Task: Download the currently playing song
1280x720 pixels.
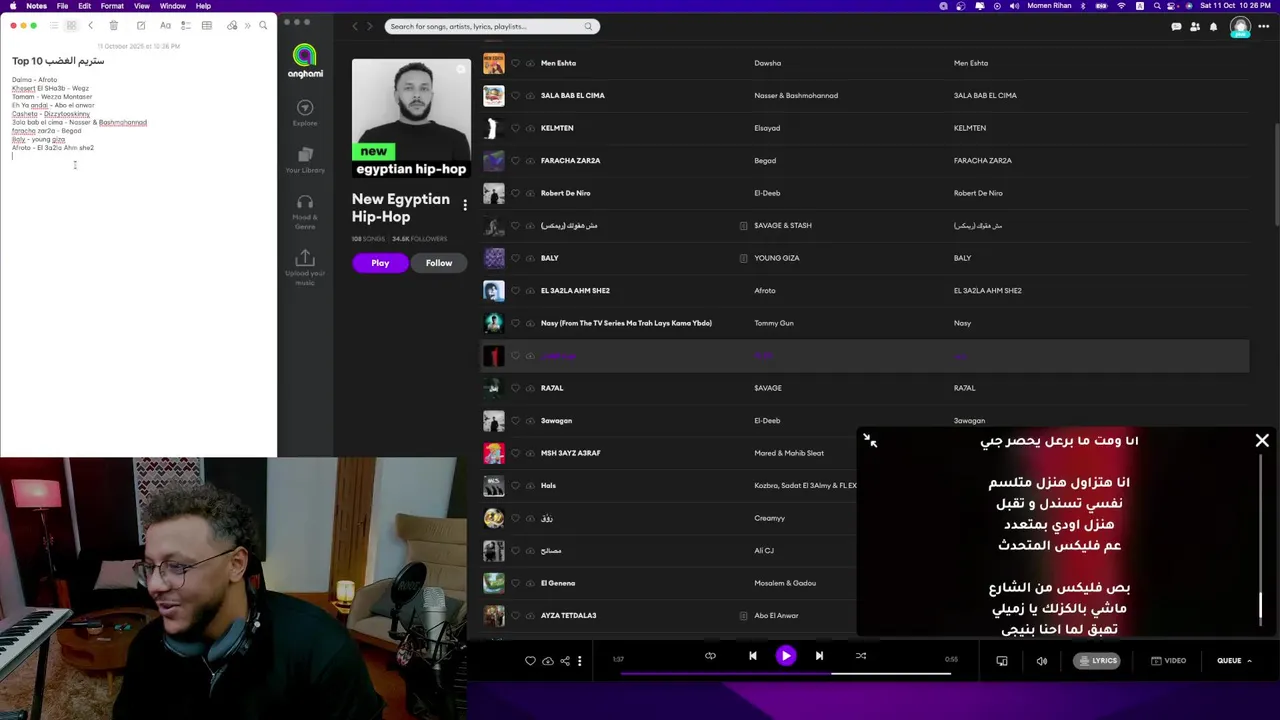Action: point(547,661)
